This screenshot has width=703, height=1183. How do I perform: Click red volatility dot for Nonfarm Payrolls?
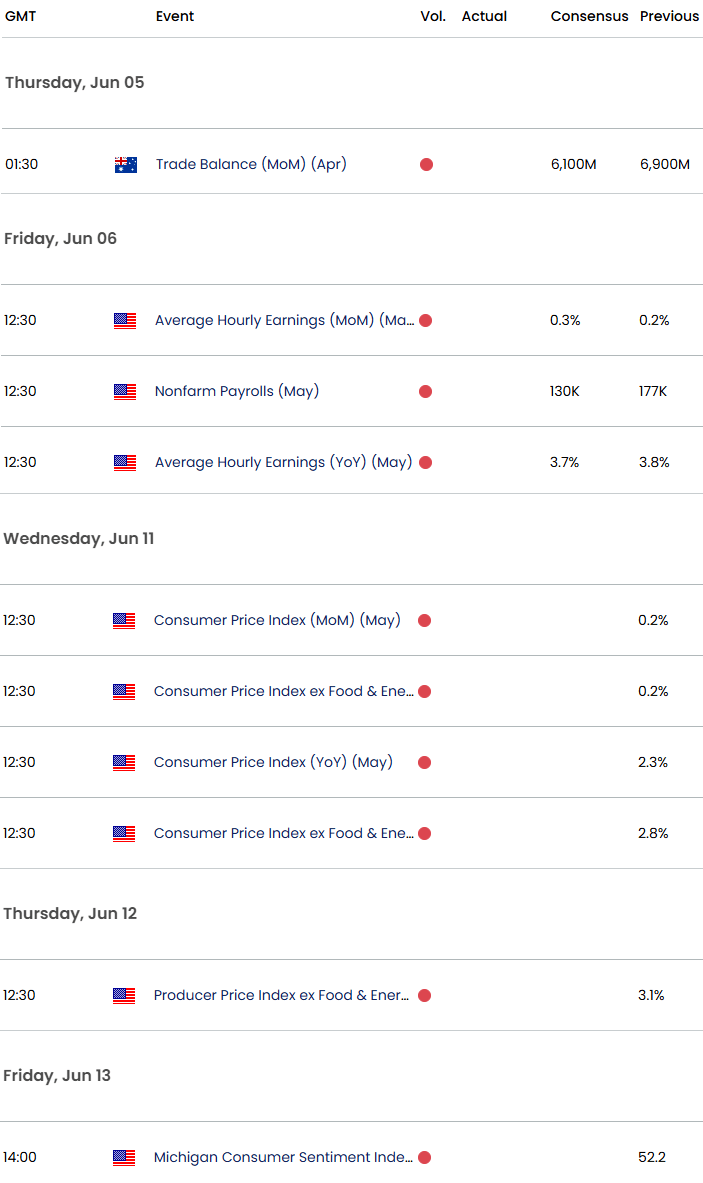425,392
